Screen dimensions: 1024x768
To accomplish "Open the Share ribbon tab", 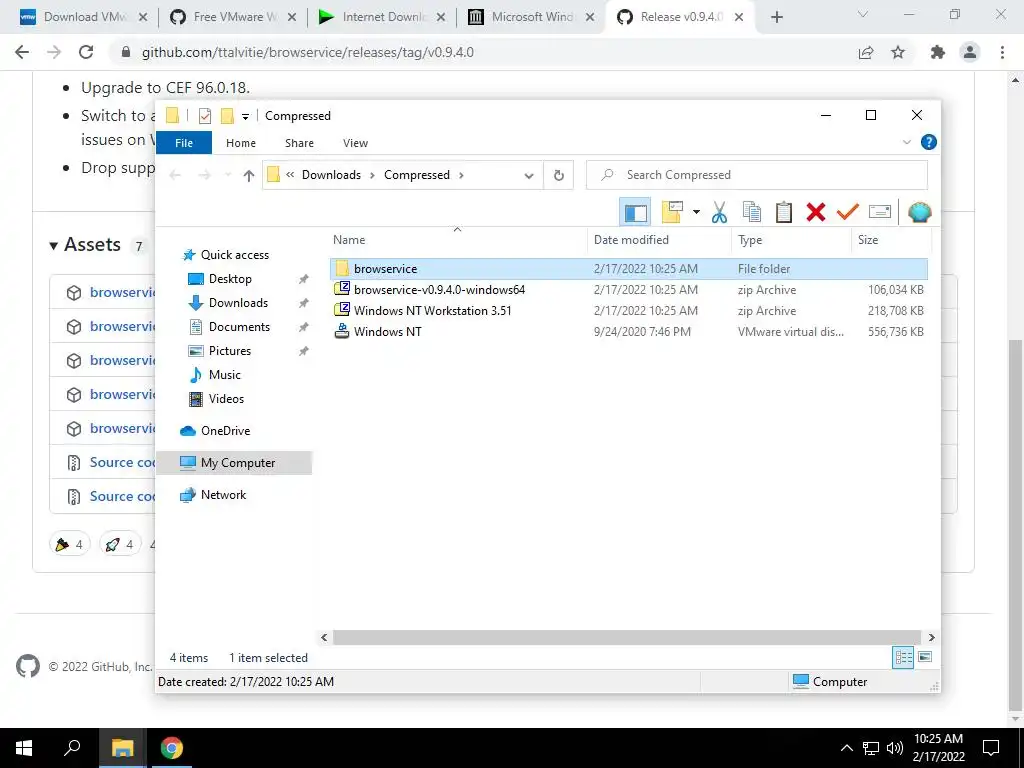I will coord(299,143).
